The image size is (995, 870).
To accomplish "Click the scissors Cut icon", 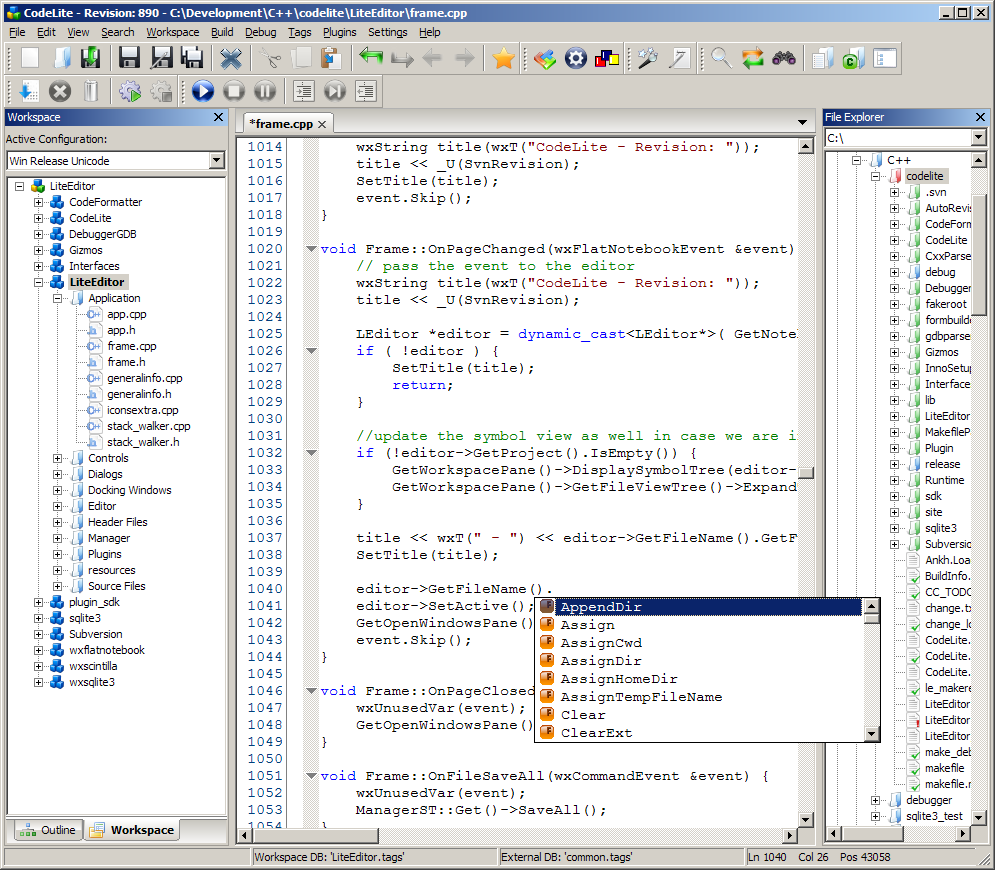I will tap(270, 59).
